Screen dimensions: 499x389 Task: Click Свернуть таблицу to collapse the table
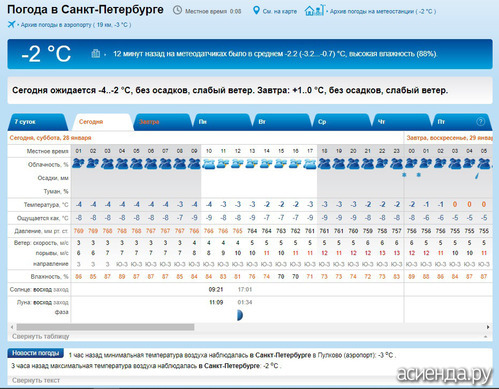pyautogui.click(x=41, y=336)
